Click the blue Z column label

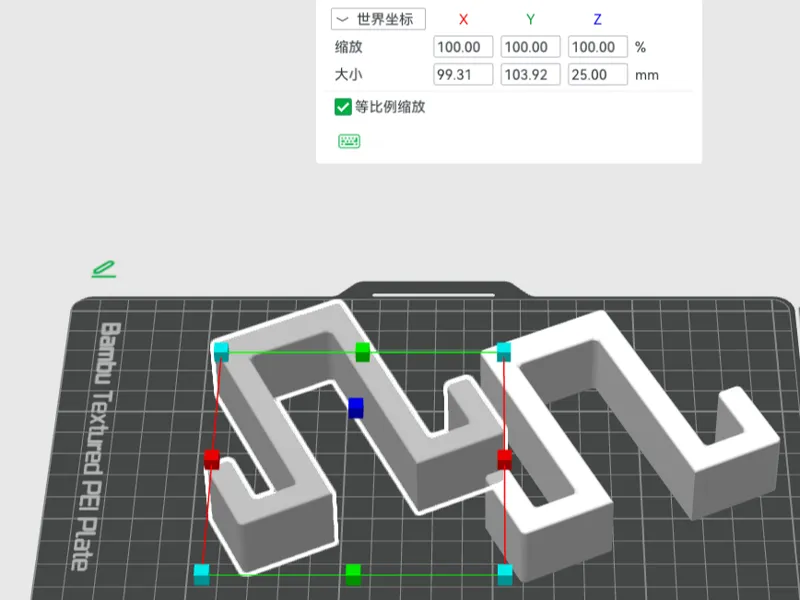click(x=597, y=19)
